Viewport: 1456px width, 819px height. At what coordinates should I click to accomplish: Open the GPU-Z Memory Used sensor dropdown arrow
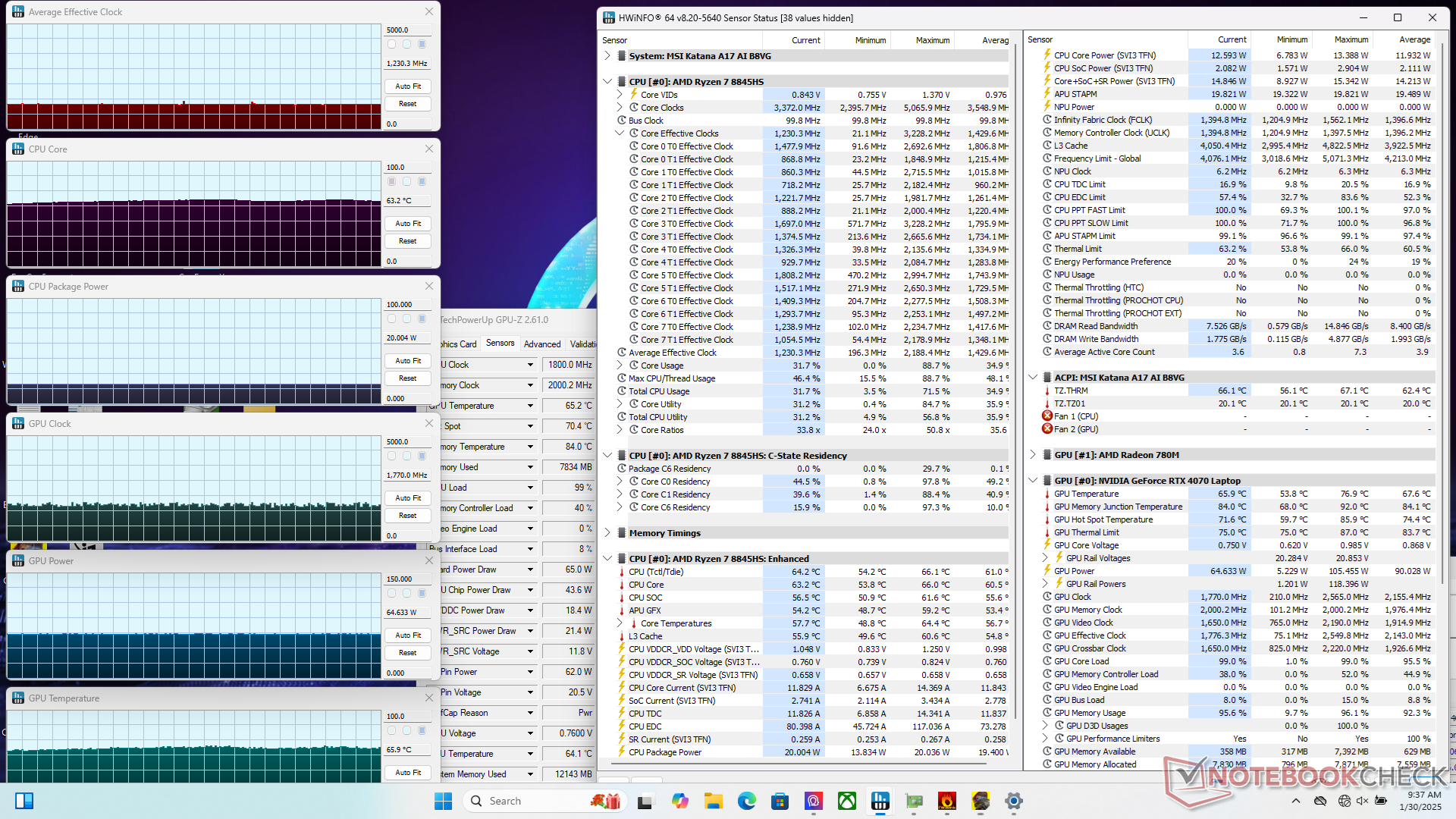(x=530, y=467)
